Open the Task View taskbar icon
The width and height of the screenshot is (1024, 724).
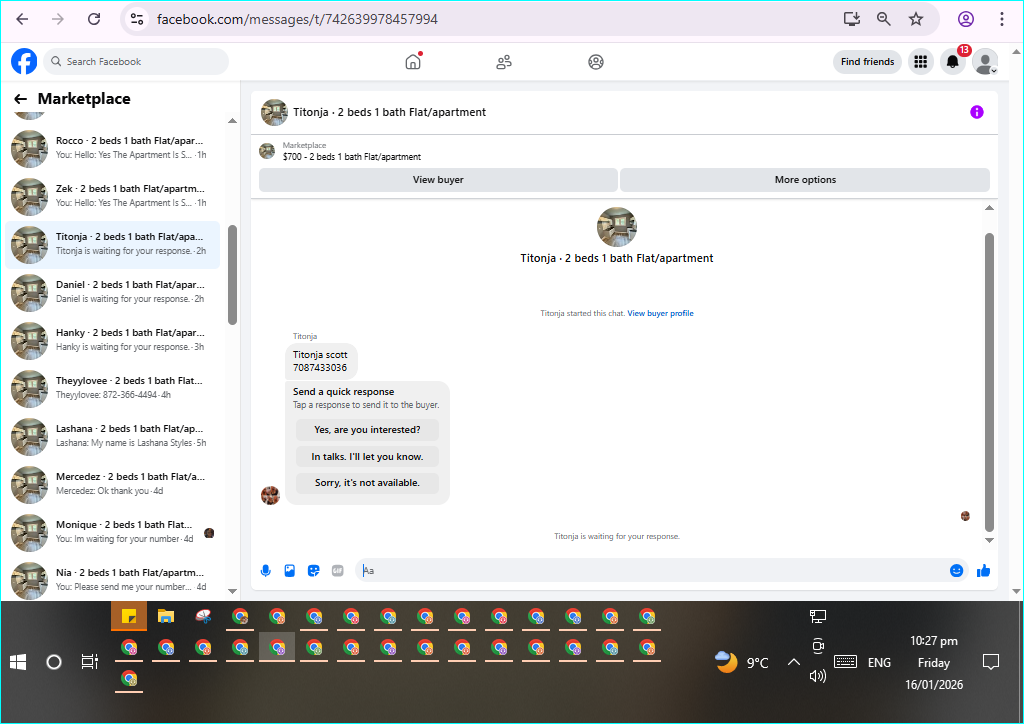[x=89, y=662]
